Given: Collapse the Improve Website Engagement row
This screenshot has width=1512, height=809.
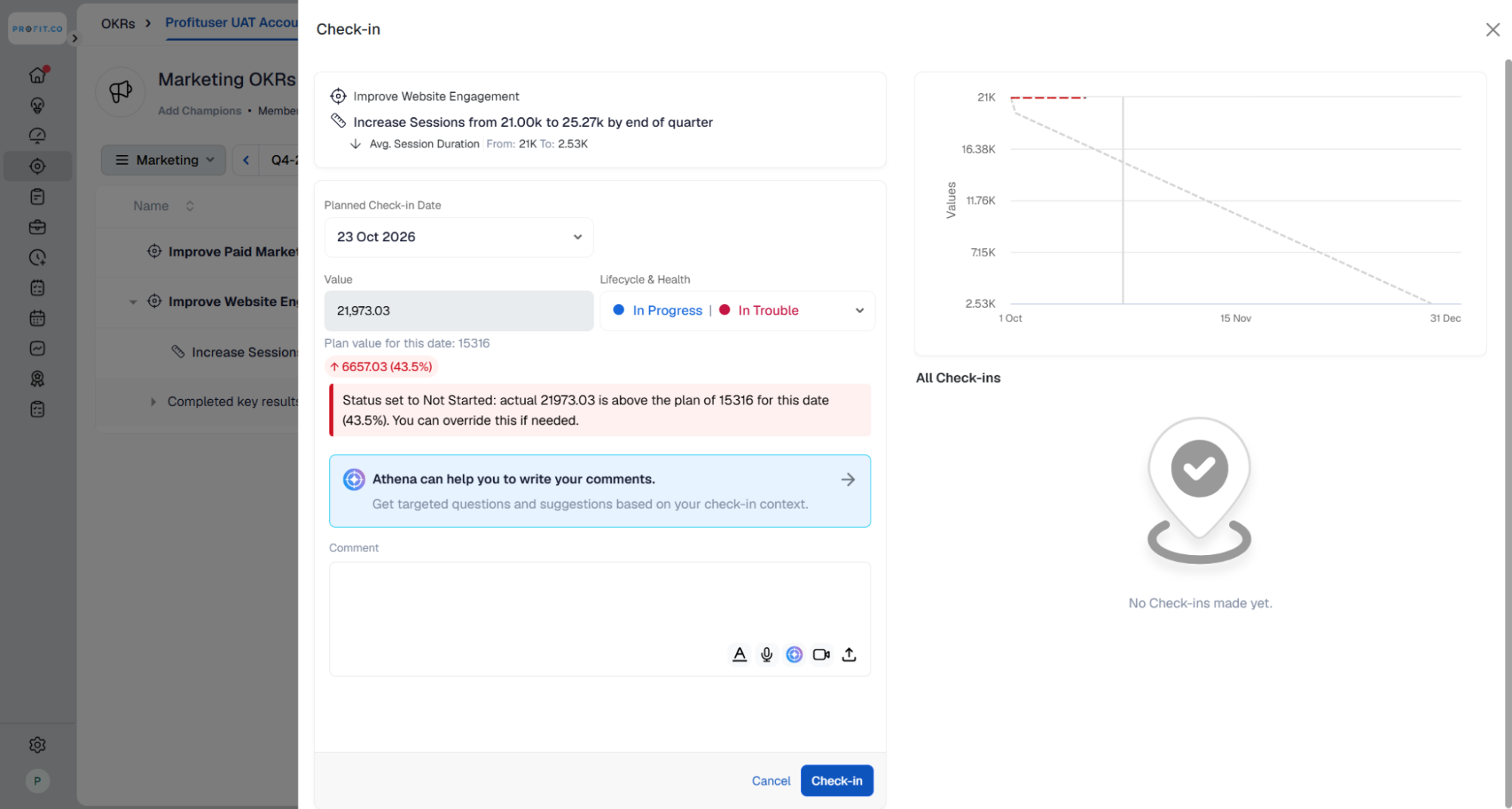Looking at the screenshot, I should point(133,302).
